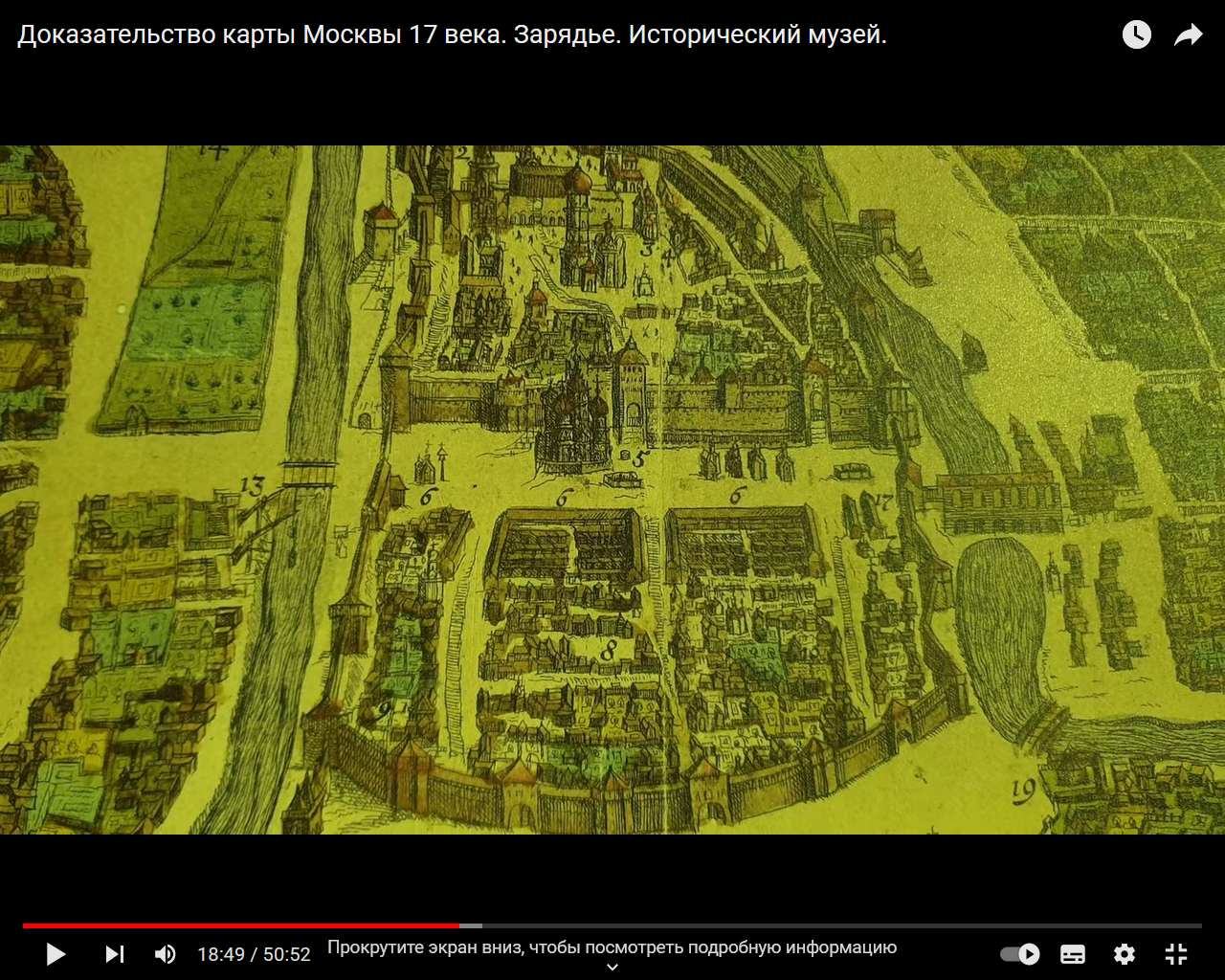Open video title link at top
The height and width of the screenshot is (980, 1225).
coord(453,35)
